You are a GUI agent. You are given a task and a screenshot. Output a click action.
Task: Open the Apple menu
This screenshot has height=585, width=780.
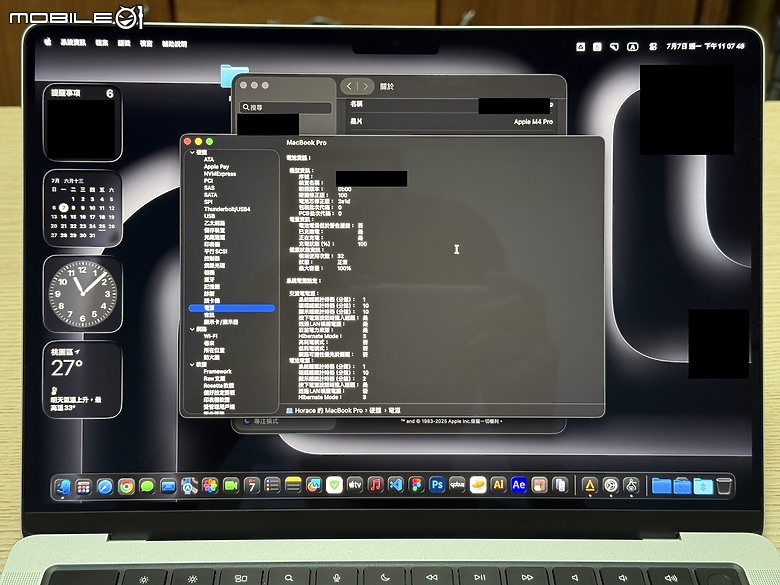click(x=48, y=42)
